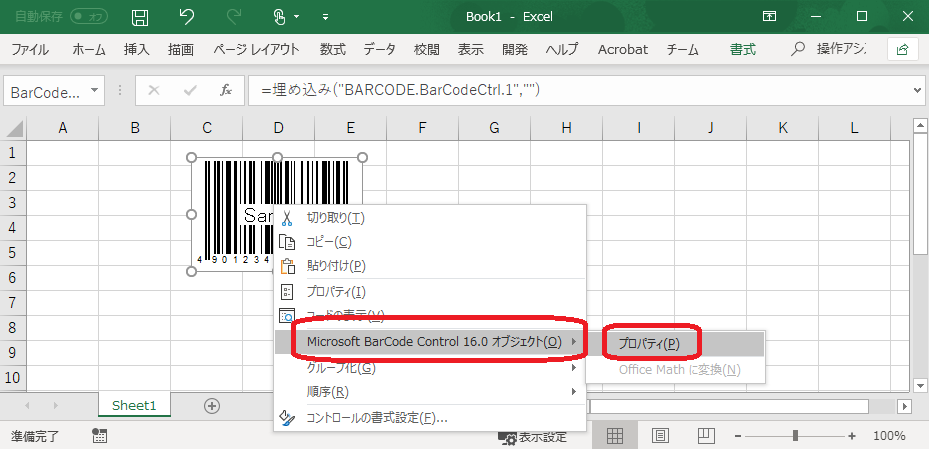Open Quick Access Toolbar customize arrow

click(x=325, y=17)
